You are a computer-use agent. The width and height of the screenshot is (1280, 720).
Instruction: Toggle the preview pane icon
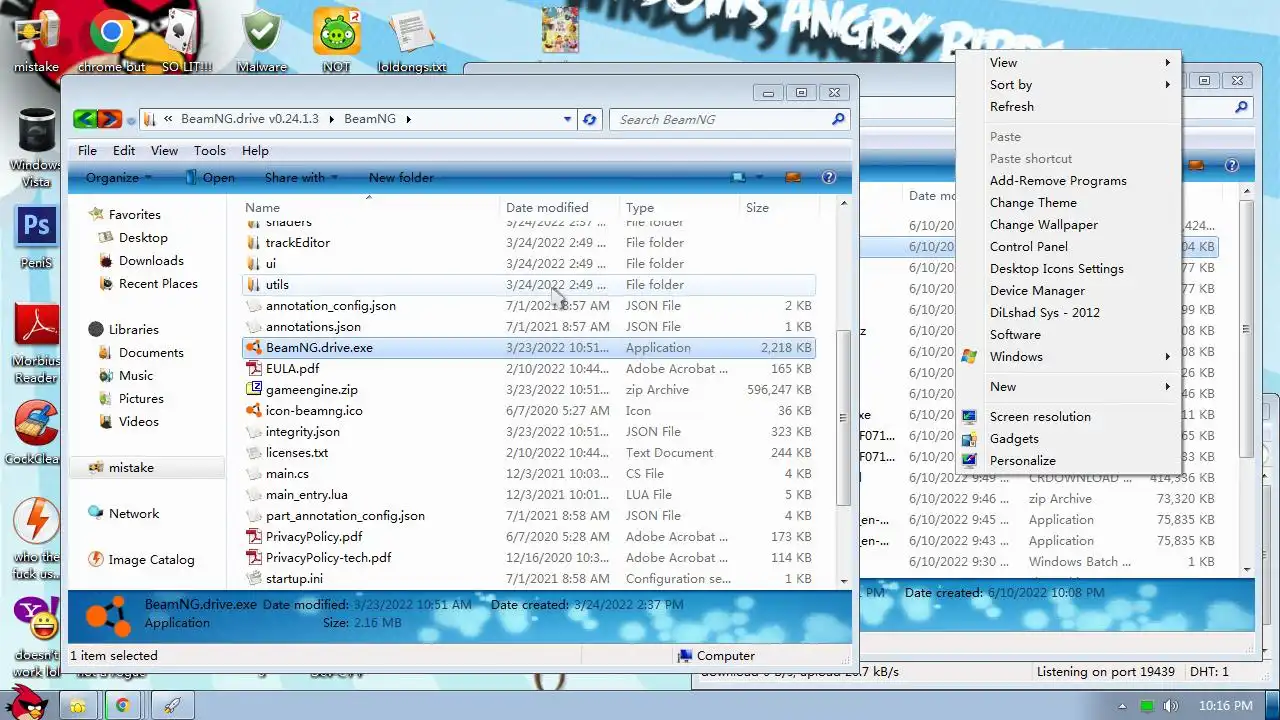coord(793,177)
